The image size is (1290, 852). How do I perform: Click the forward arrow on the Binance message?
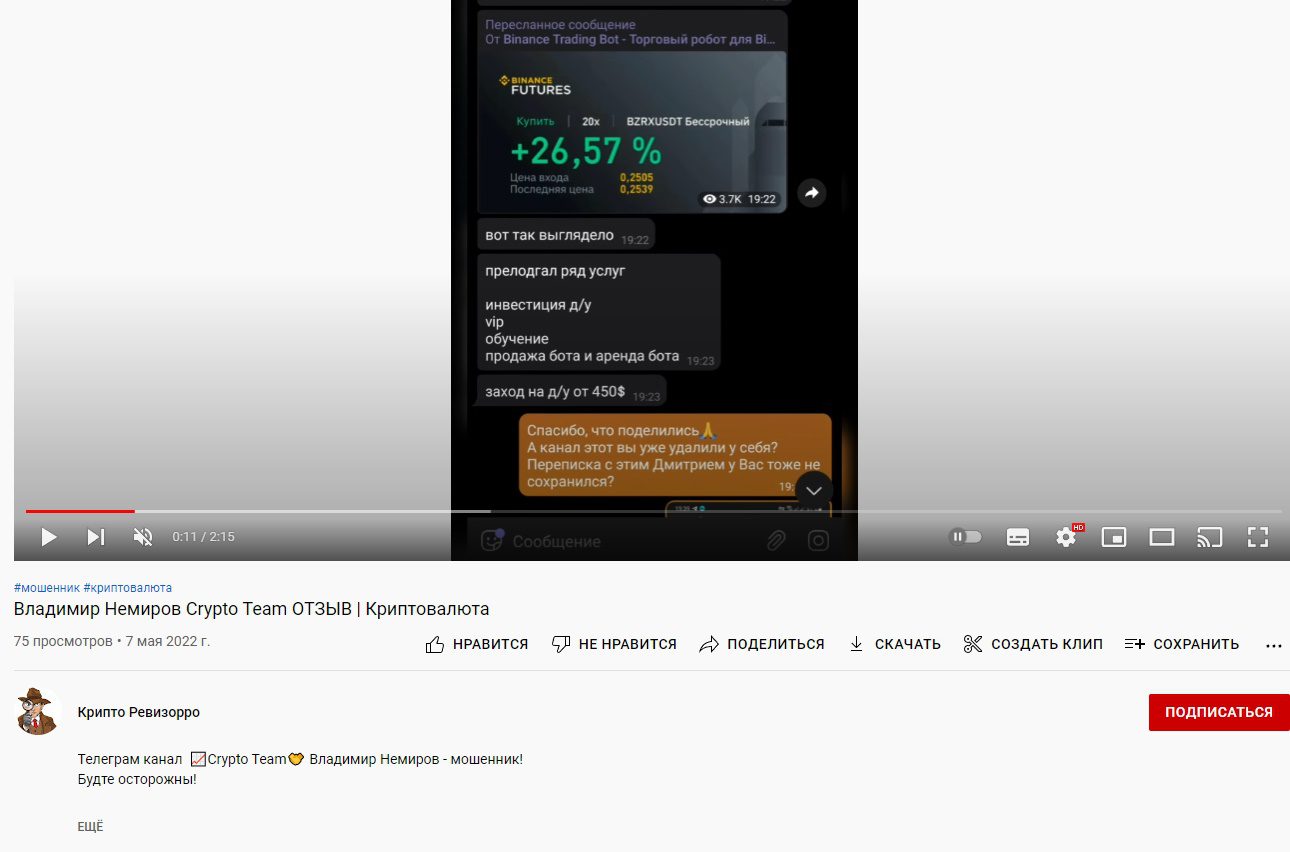click(x=811, y=193)
